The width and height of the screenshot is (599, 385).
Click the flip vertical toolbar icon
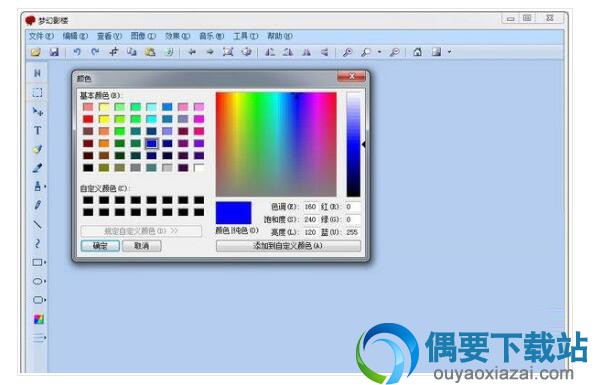324,52
